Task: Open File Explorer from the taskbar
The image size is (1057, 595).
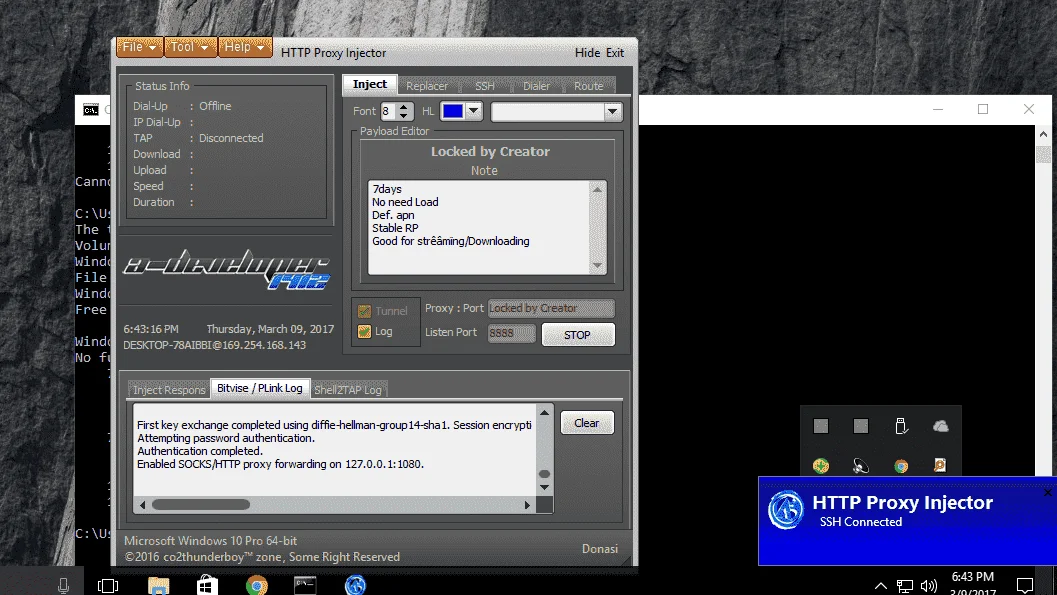Action: point(158,586)
